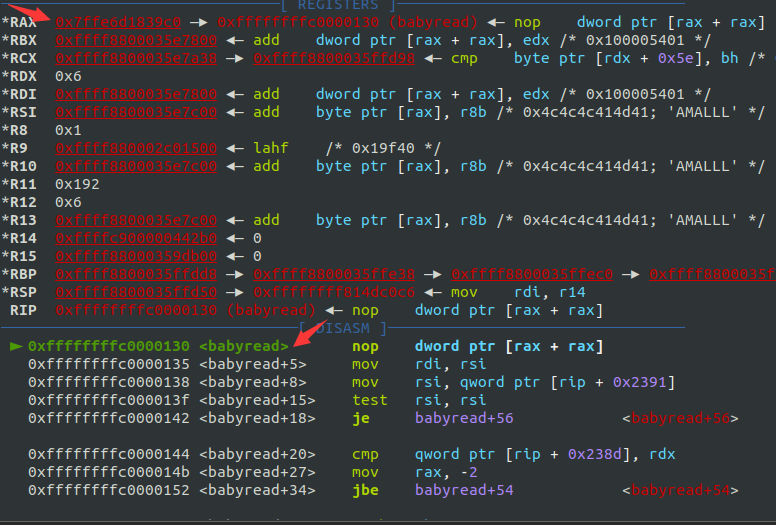Click the red <babyread+56> jump target

tap(680, 418)
